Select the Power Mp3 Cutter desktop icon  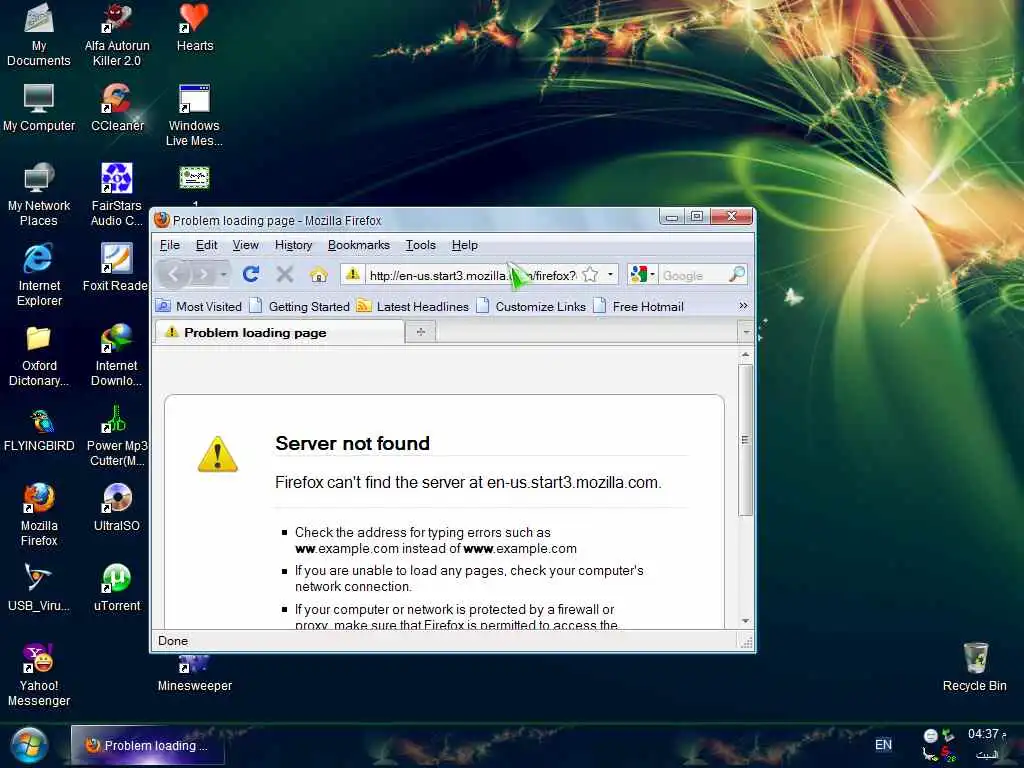click(117, 435)
